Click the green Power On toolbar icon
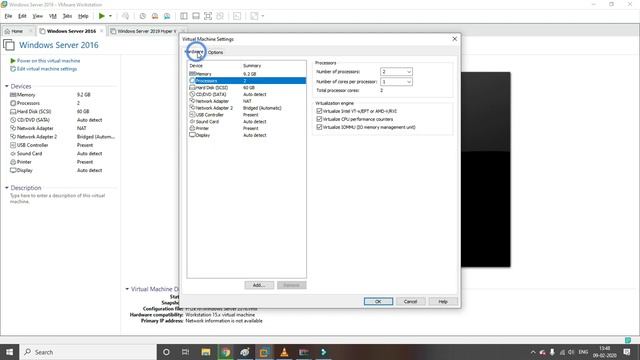This screenshot has width=640, height=360. coord(102,16)
